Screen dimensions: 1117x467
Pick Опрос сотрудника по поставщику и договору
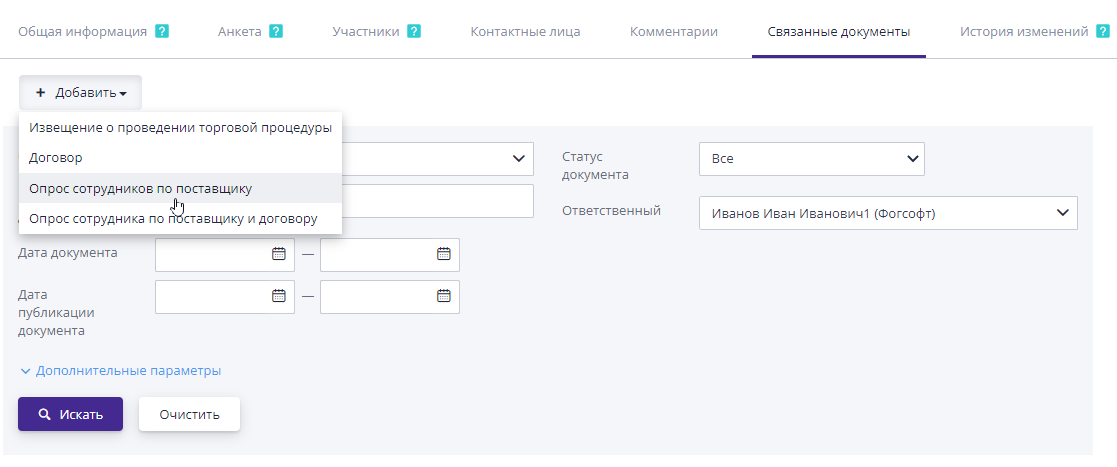[x=173, y=218]
